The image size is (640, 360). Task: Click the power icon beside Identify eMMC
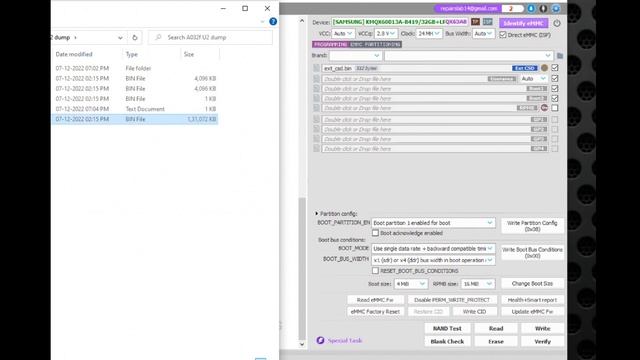tap(557, 23)
